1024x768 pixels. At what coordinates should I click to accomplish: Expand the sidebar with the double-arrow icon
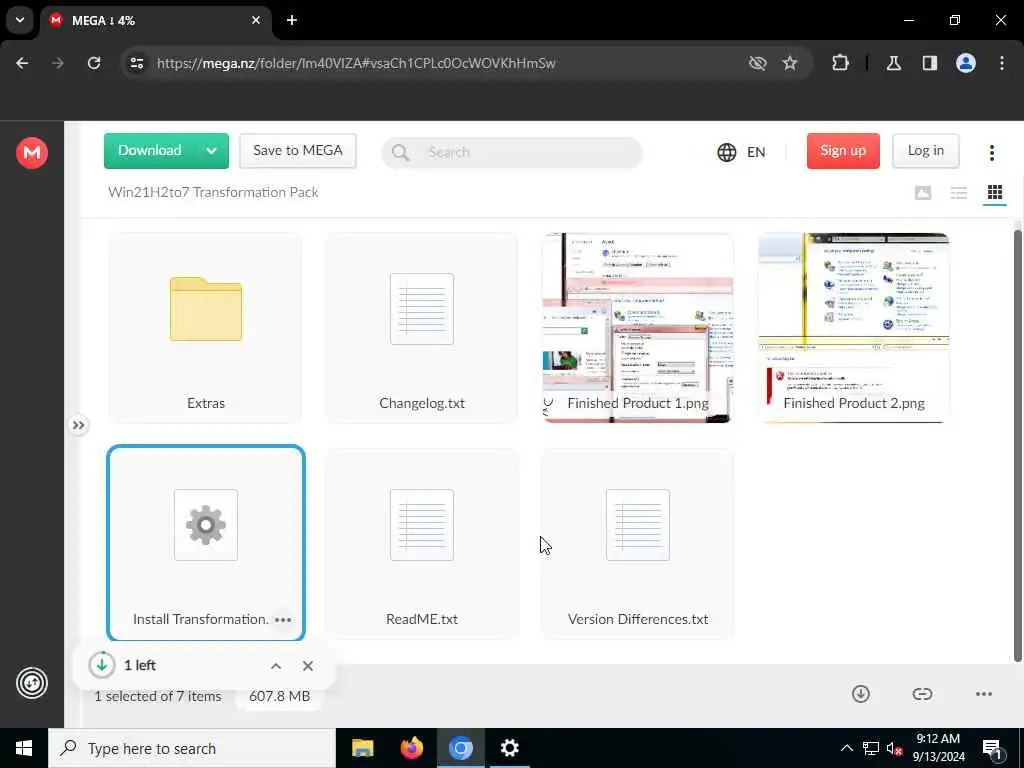point(78,425)
